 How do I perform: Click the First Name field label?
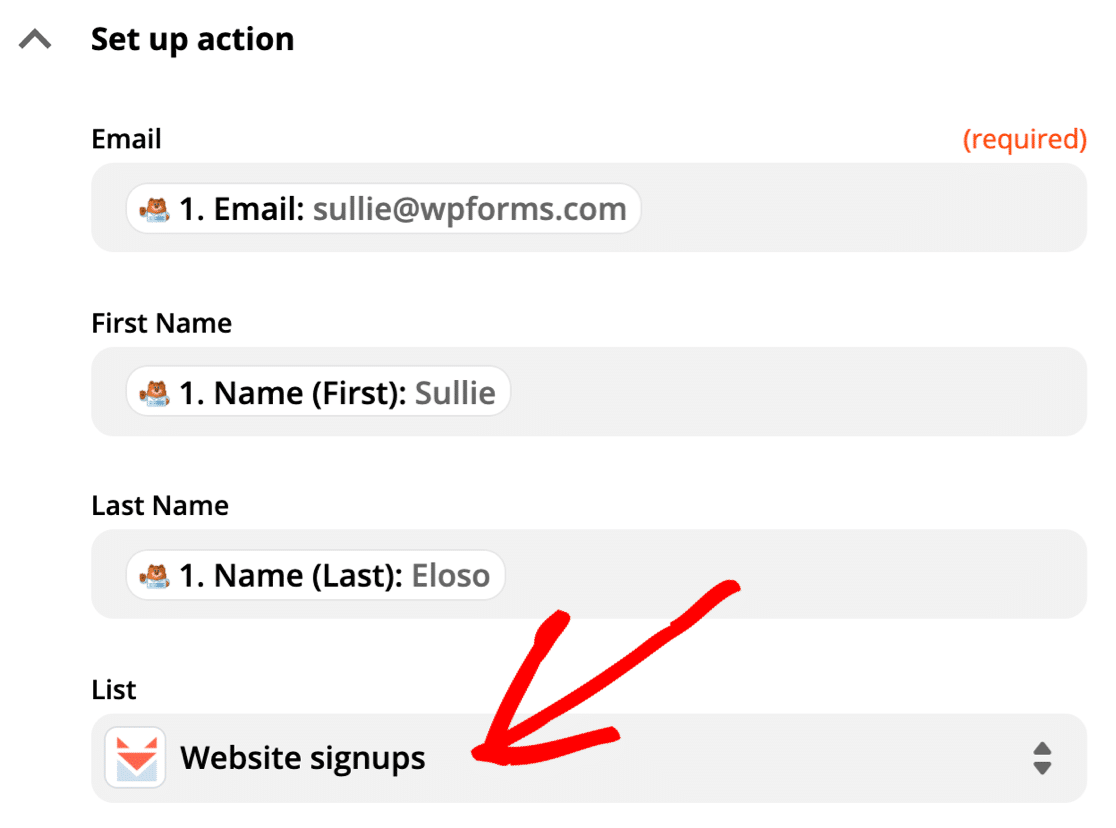[161, 323]
